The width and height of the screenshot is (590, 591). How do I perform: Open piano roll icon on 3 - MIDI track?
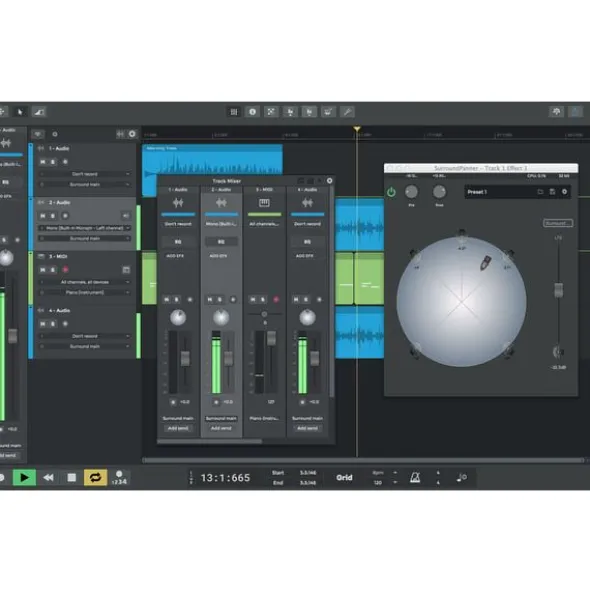point(126,270)
